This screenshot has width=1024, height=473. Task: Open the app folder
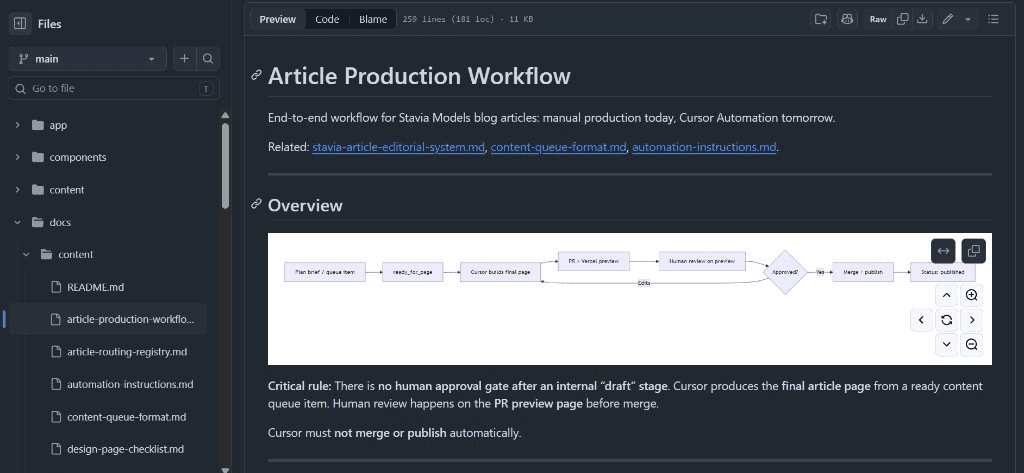pyautogui.click(x=58, y=125)
